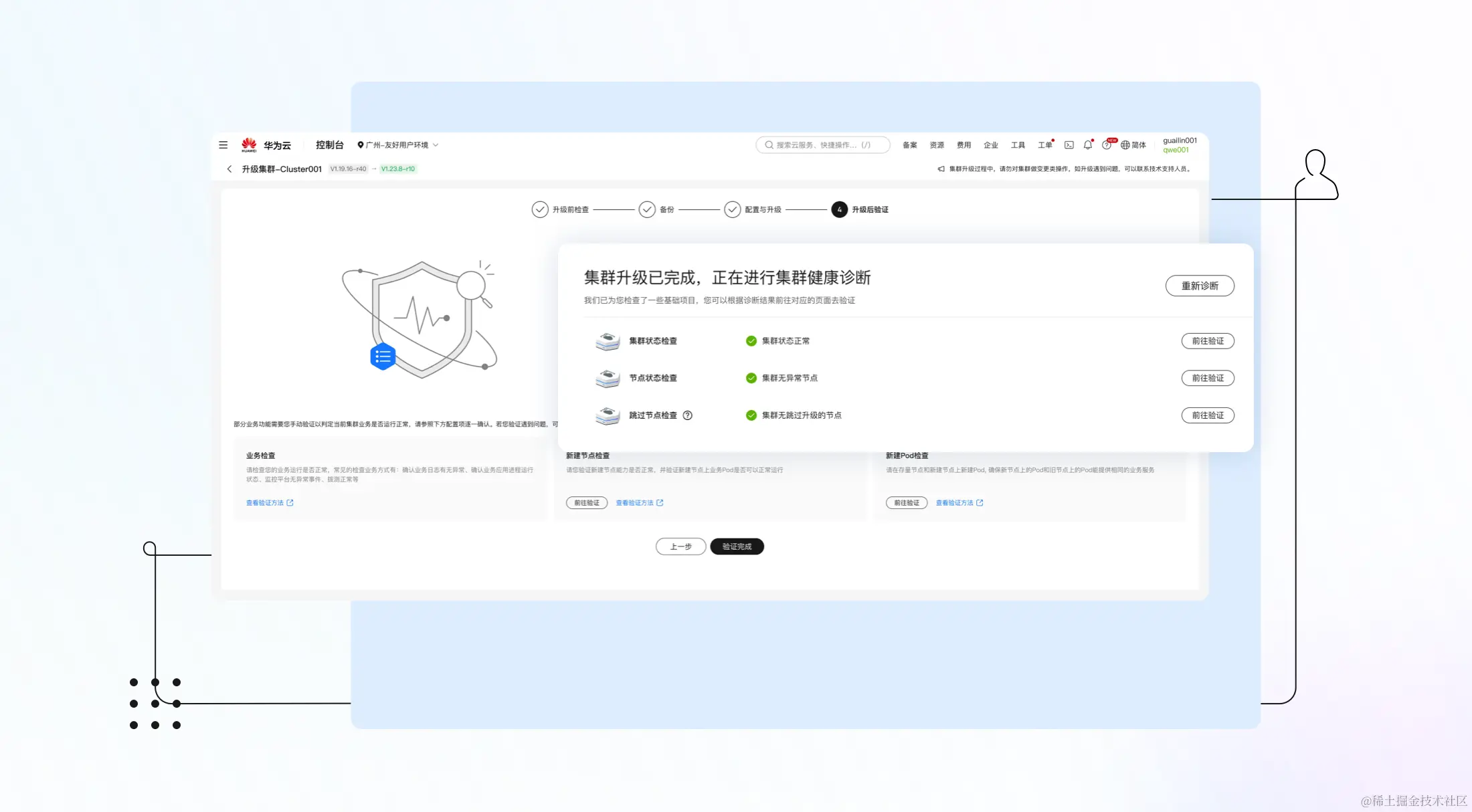The width and height of the screenshot is (1472, 812).
Task: Open the 工单 menu in the header
Action: click(1044, 144)
